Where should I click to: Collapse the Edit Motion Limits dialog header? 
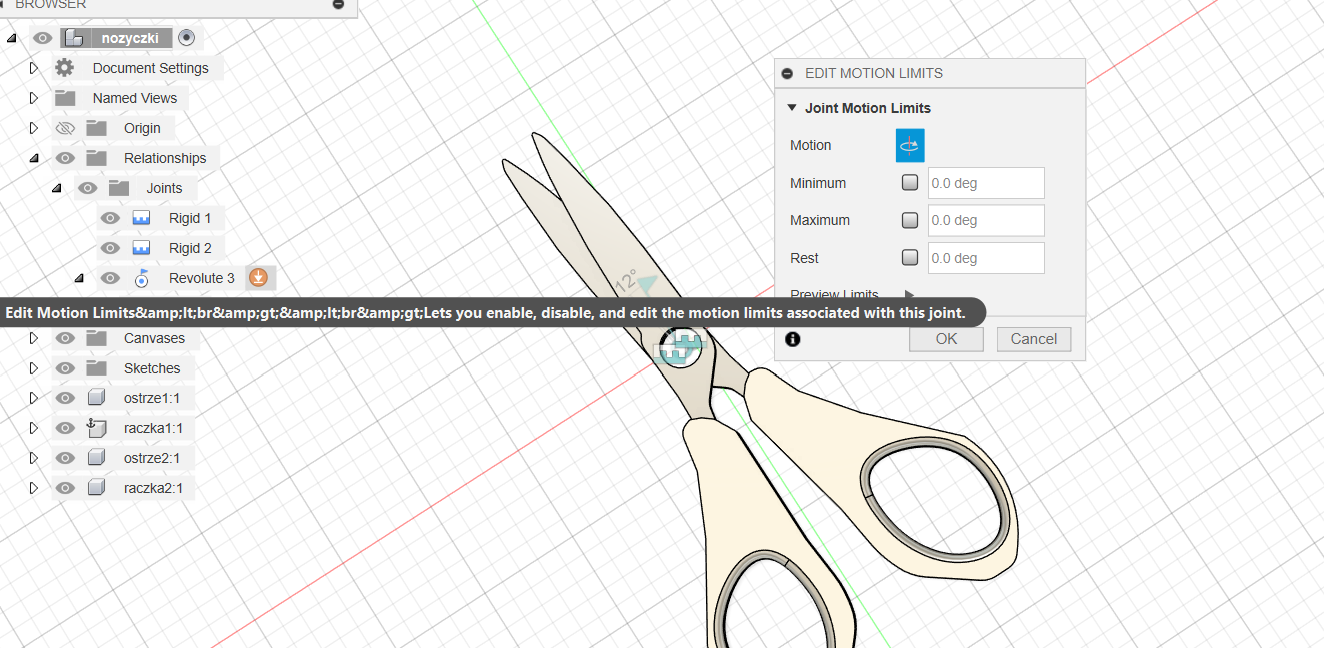coord(787,73)
